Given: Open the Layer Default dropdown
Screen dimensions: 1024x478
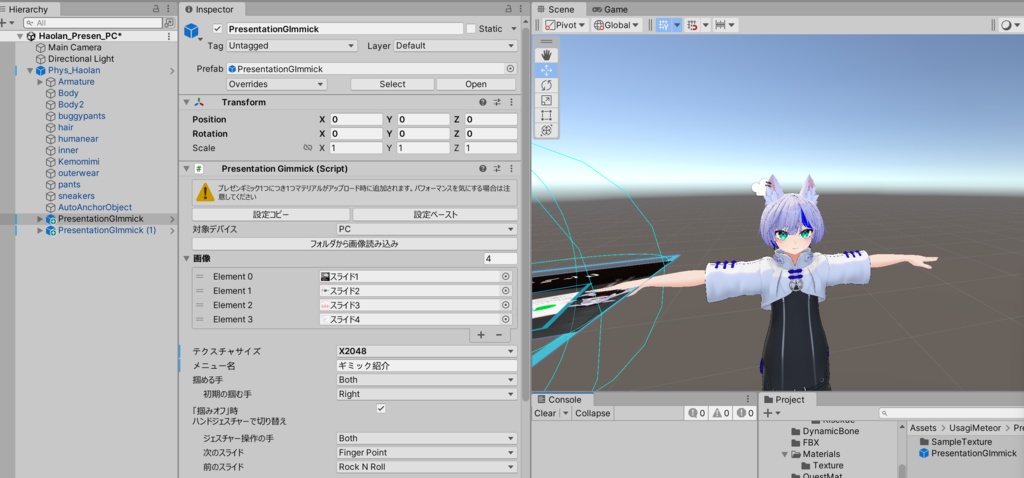Looking at the screenshot, I should pos(455,46).
